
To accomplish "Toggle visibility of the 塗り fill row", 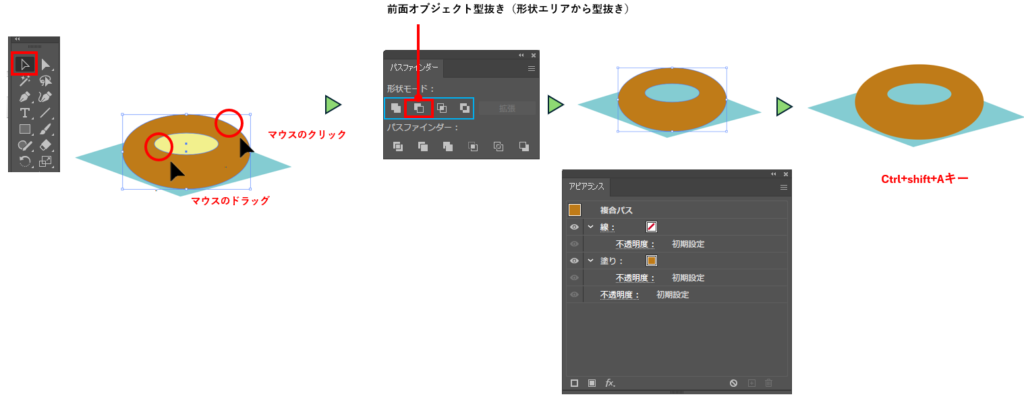I will pyautogui.click(x=574, y=261).
